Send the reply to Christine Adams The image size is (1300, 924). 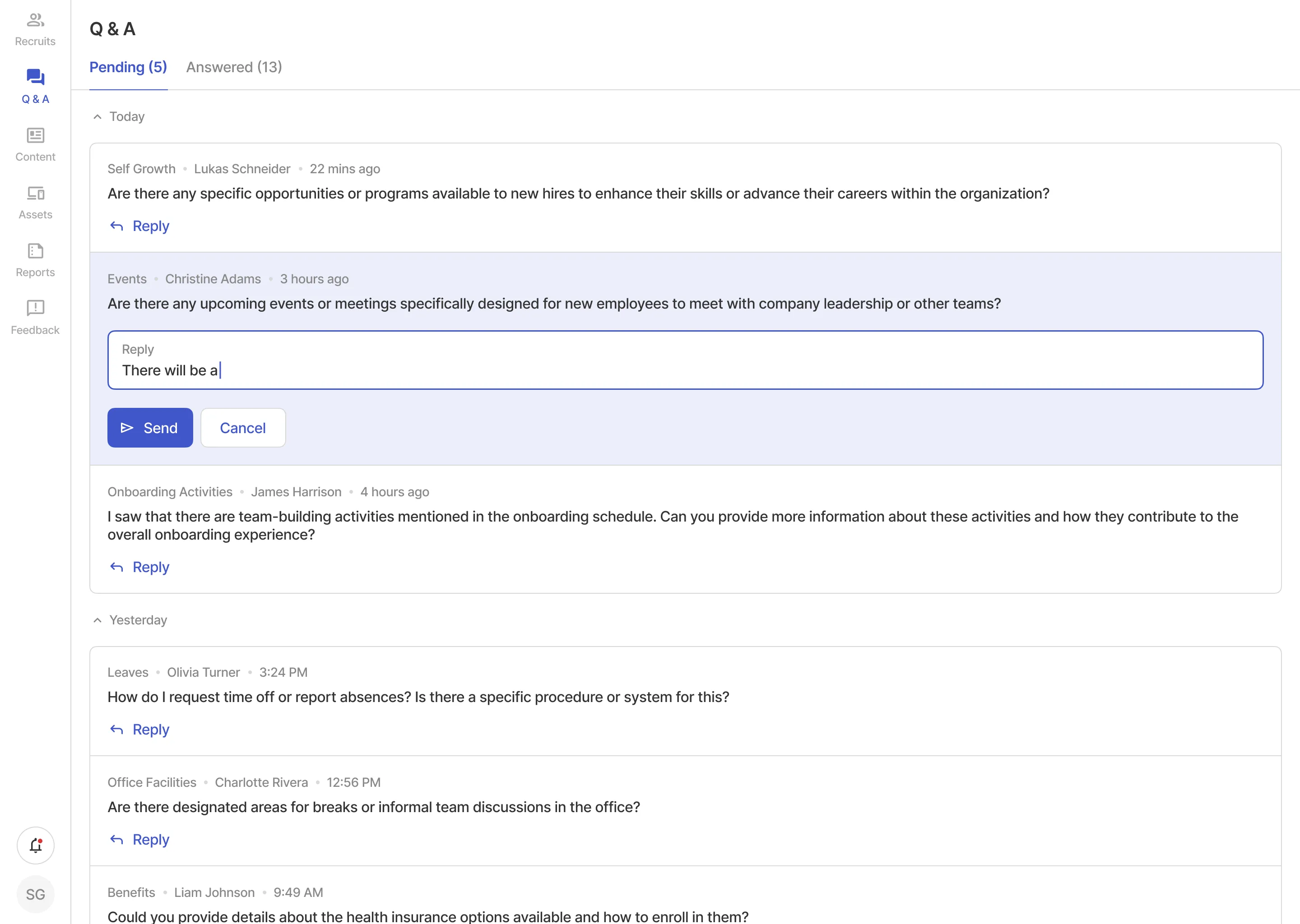click(x=150, y=428)
